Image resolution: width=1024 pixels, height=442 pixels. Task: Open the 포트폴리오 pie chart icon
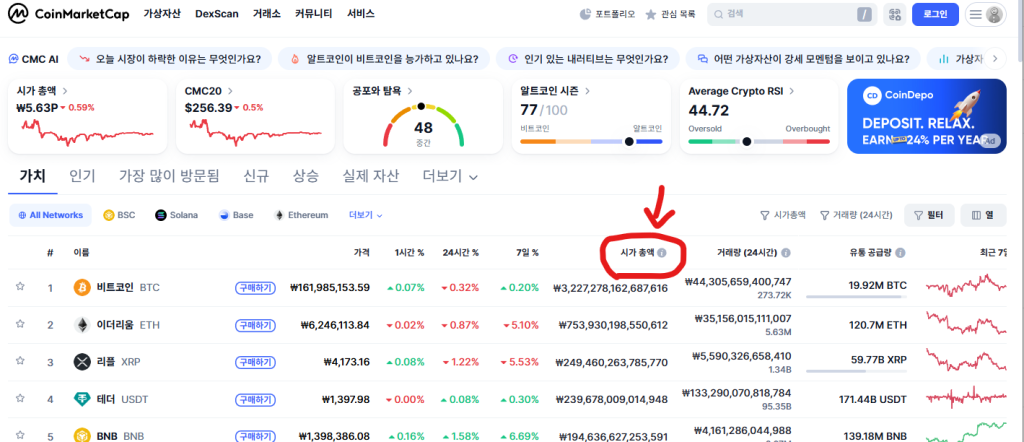[x=586, y=15]
